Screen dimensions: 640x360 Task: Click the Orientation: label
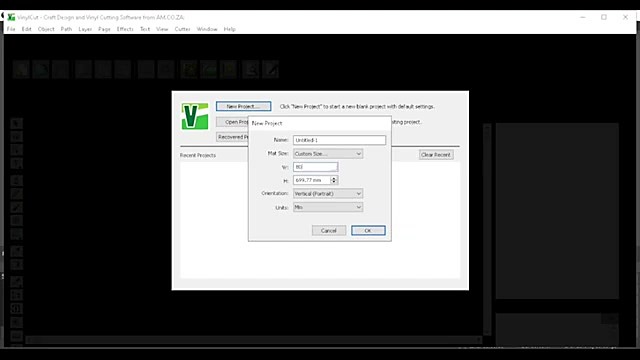(x=275, y=193)
